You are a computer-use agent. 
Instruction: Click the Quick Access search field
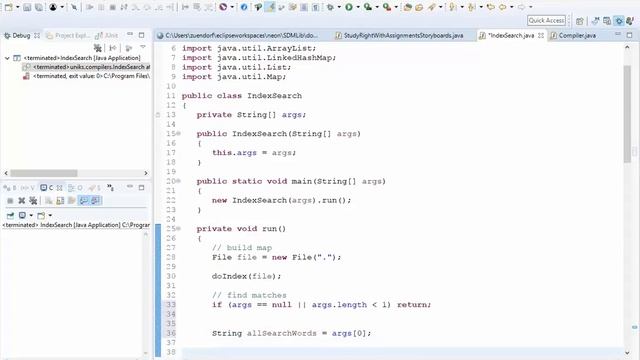coord(547,20)
